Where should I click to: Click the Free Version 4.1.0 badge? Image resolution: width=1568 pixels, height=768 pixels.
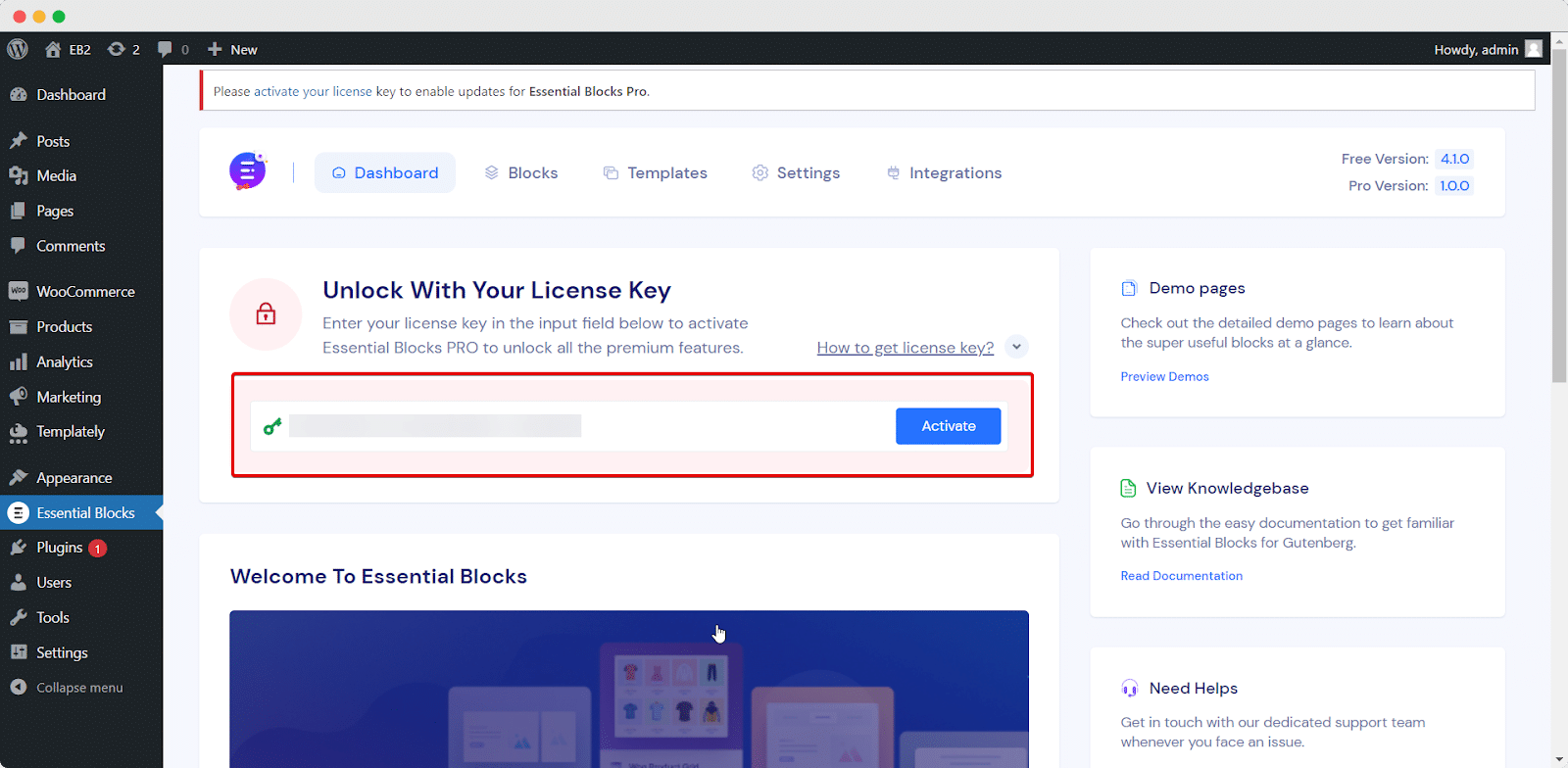tap(1454, 159)
